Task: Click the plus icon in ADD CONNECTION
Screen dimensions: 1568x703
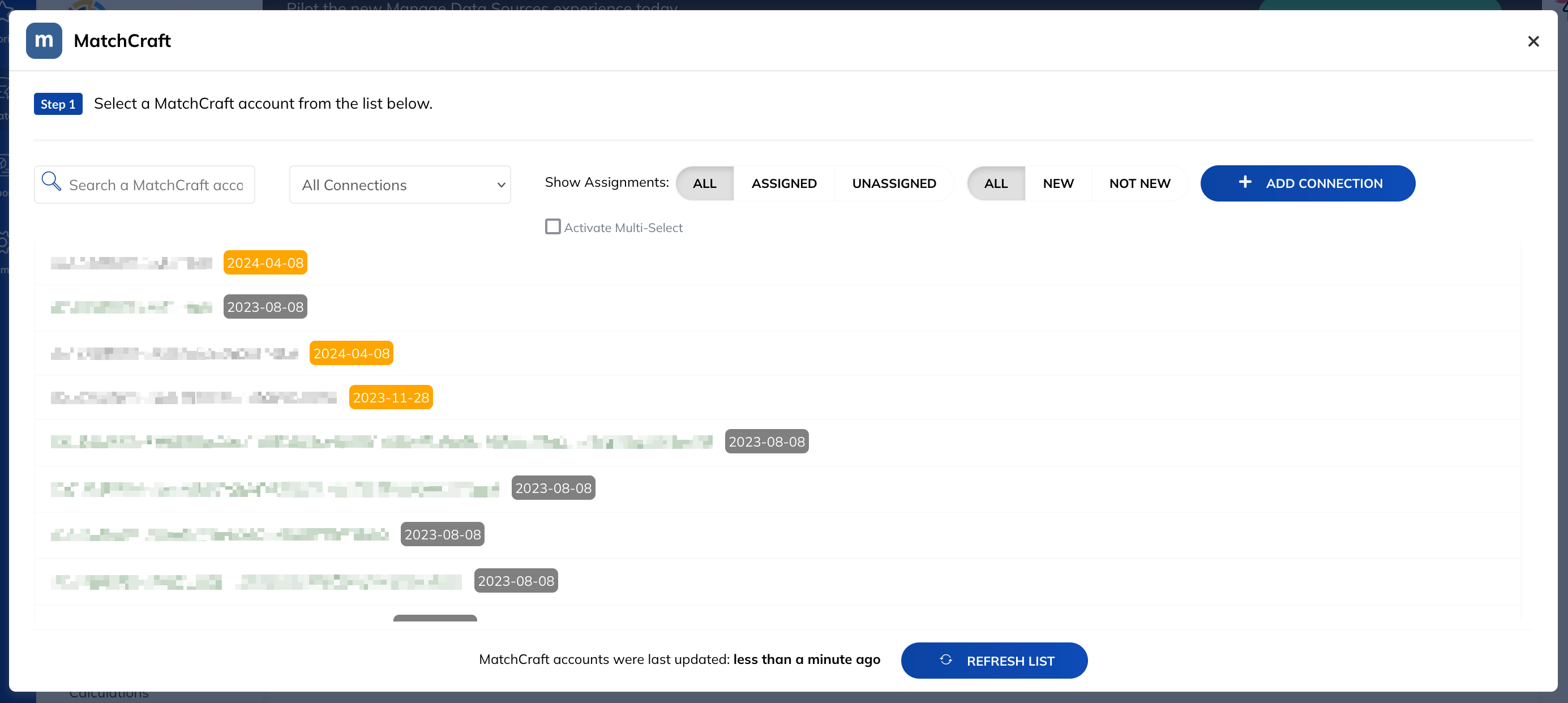Action: (1245, 182)
